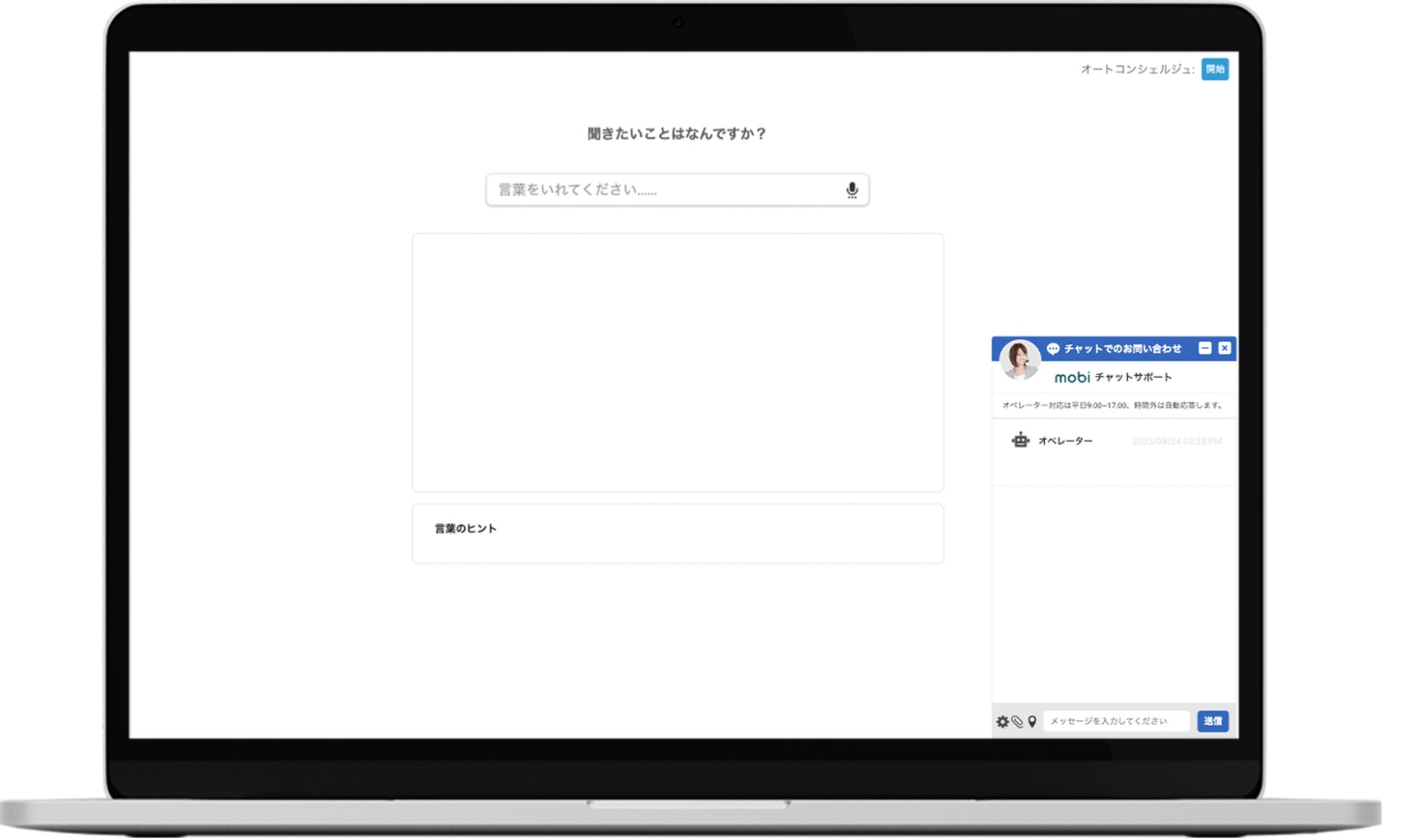
Task: Click speech bubble icon in chat header
Action: click(1052, 349)
